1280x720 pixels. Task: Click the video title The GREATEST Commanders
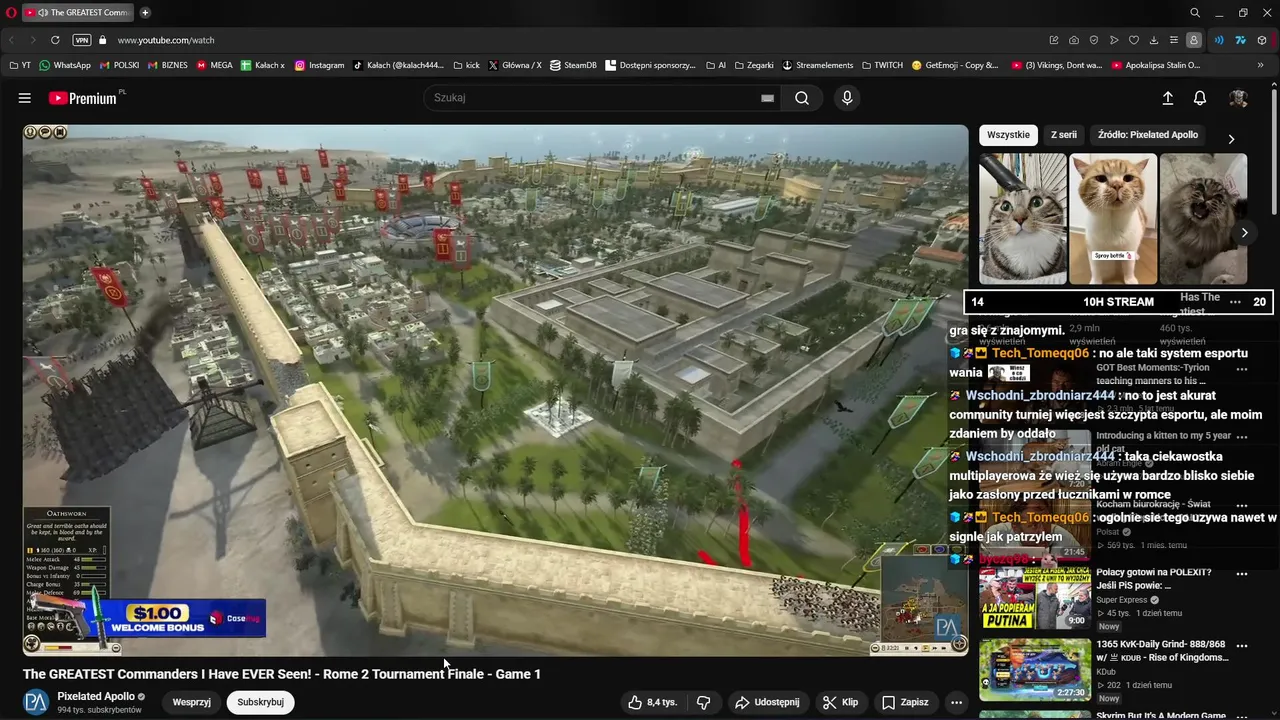[282, 674]
